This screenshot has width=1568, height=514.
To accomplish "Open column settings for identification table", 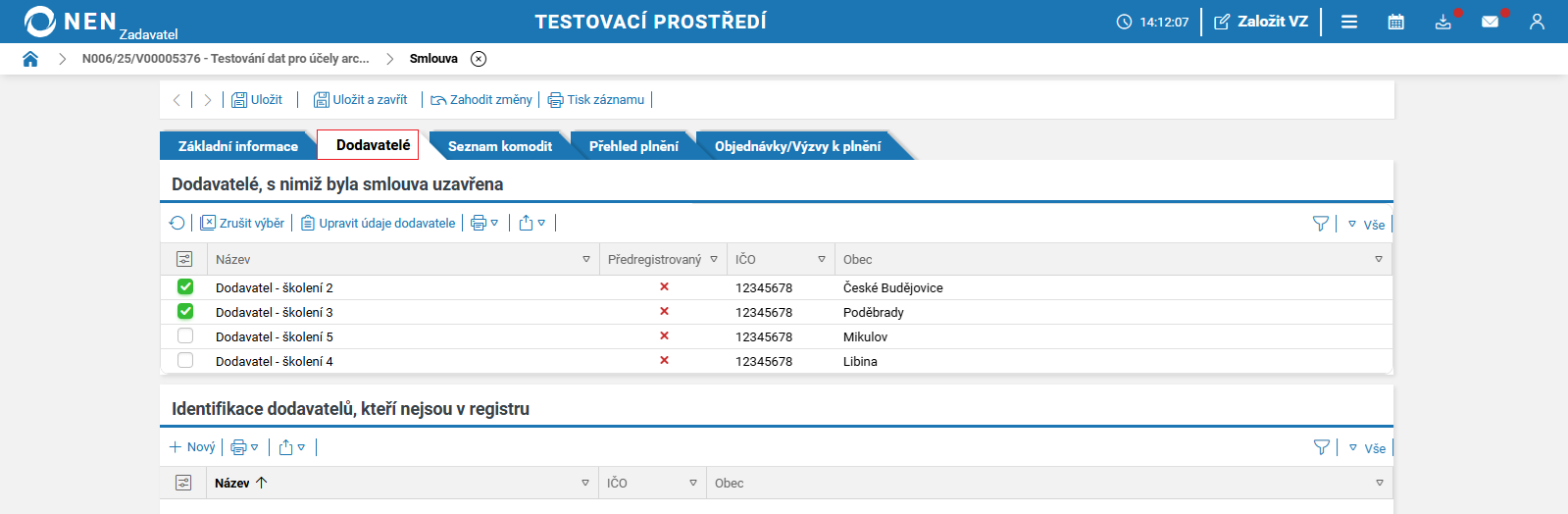I will [x=183, y=483].
